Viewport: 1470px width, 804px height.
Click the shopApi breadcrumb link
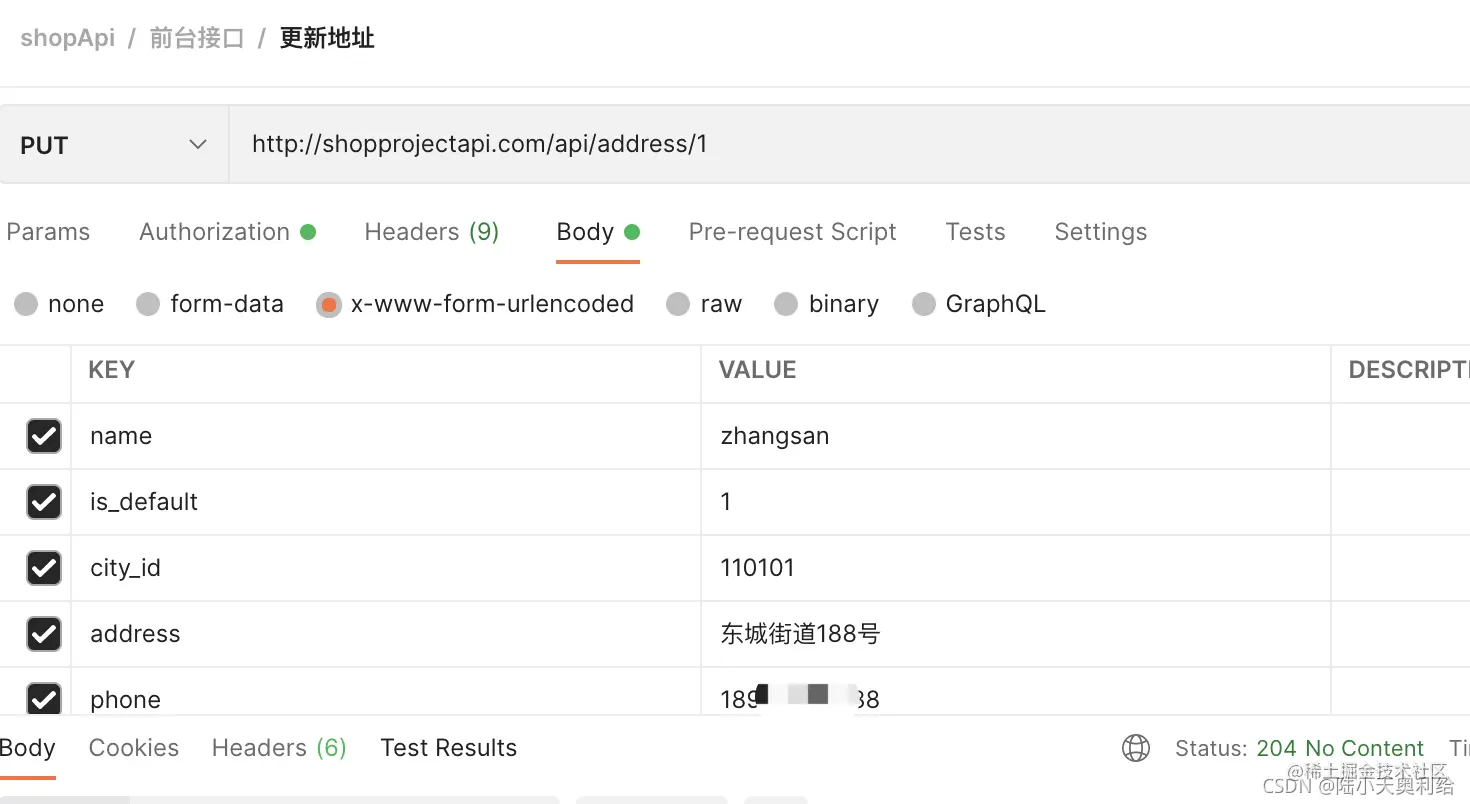pos(68,39)
